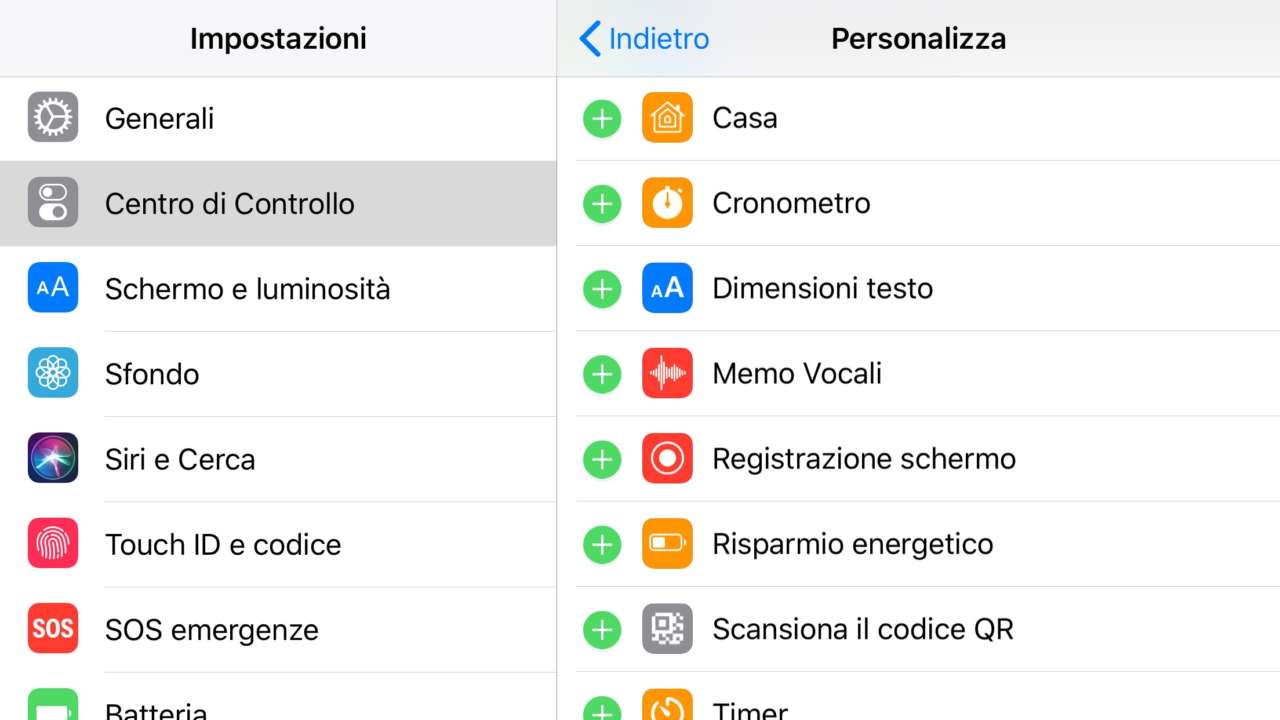
Task: Add Memo Vocali using green plus
Action: [x=602, y=374]
